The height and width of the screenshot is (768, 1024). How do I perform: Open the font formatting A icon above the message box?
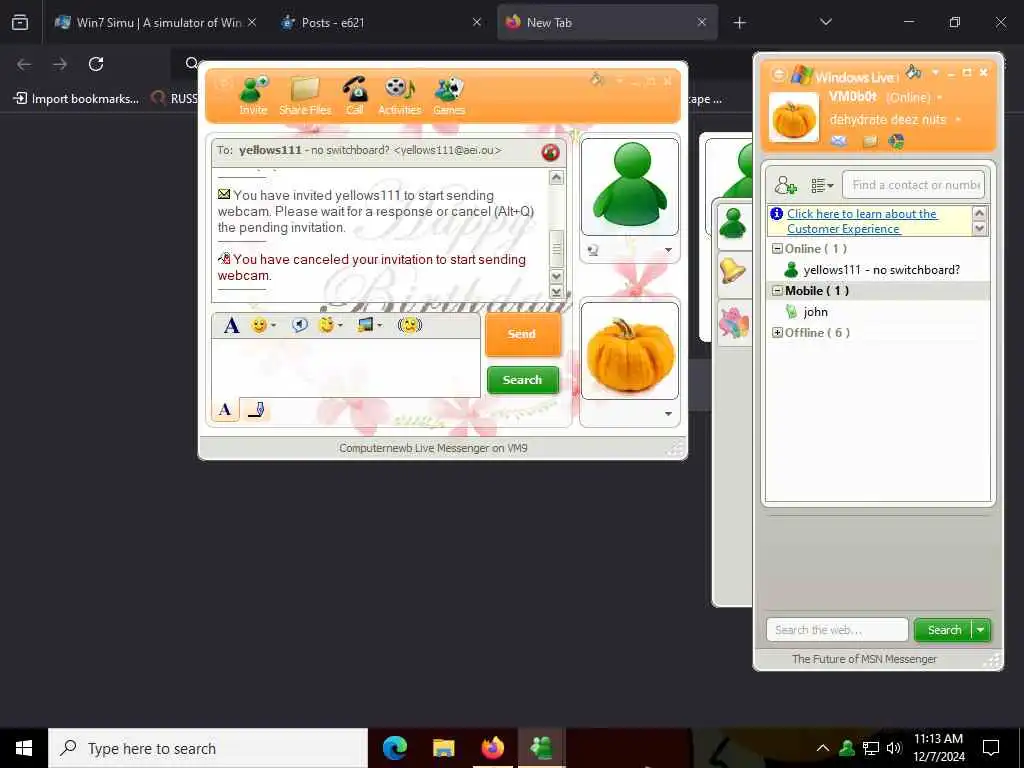click(x=232, y=325)
